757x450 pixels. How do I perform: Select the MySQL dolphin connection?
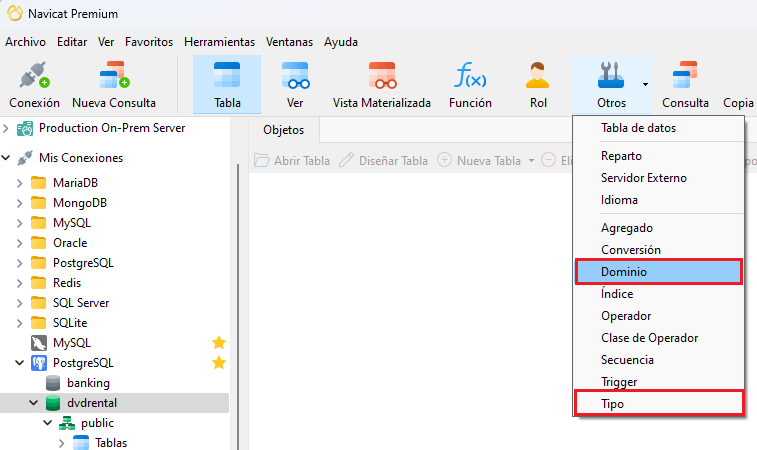click(x=61, y=343)
